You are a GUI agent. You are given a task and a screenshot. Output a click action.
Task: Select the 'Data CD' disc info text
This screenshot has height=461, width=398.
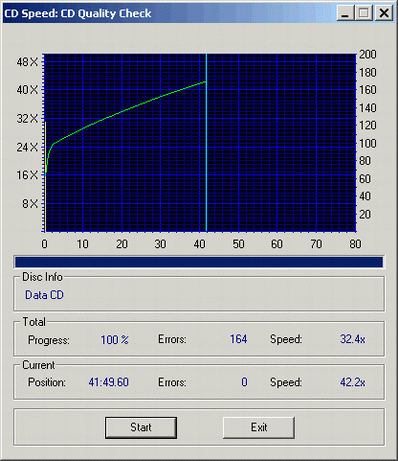point(44,295)
